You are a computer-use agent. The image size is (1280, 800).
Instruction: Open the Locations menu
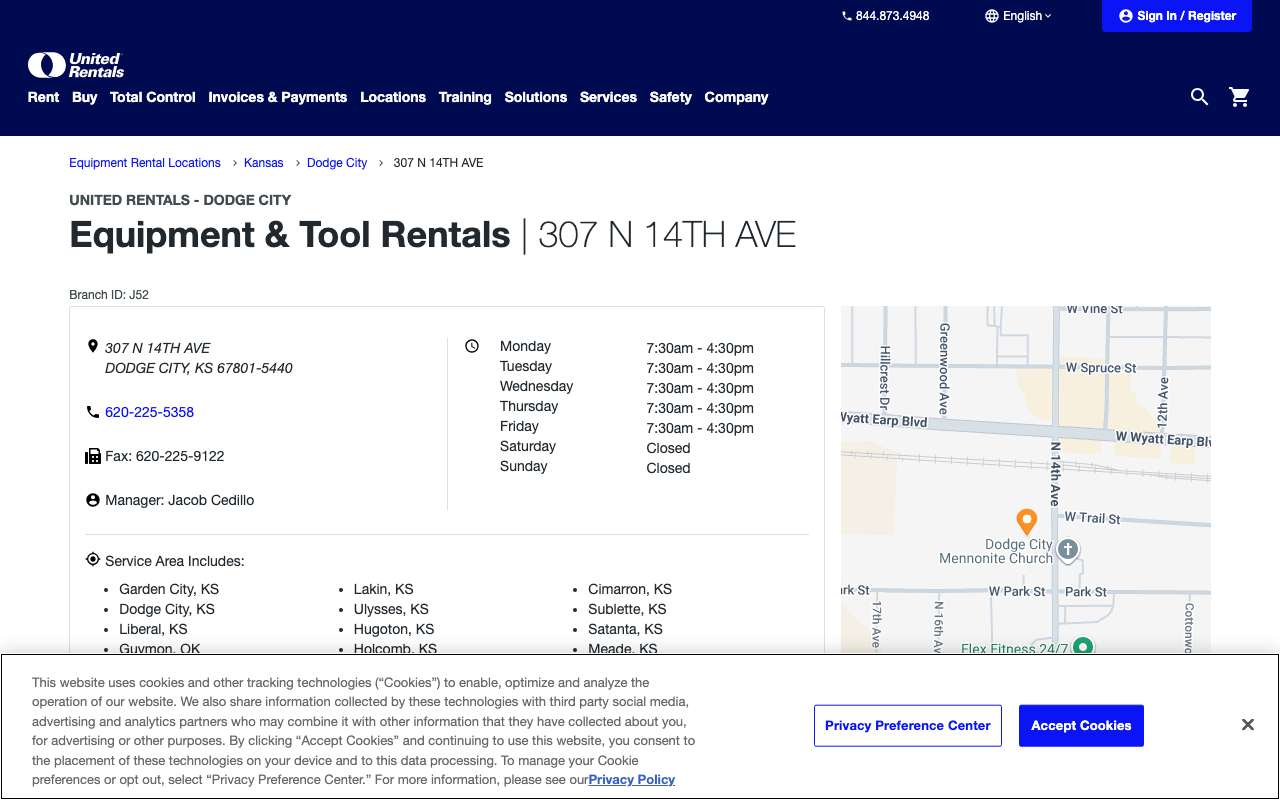point(393,97)
